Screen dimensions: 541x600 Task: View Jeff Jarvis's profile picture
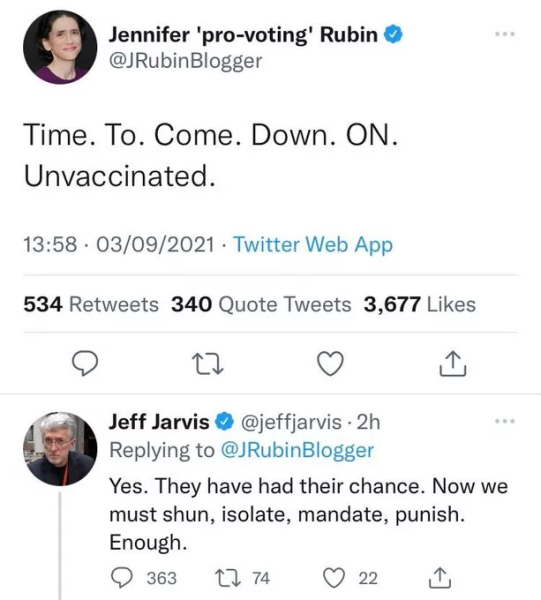60,448
